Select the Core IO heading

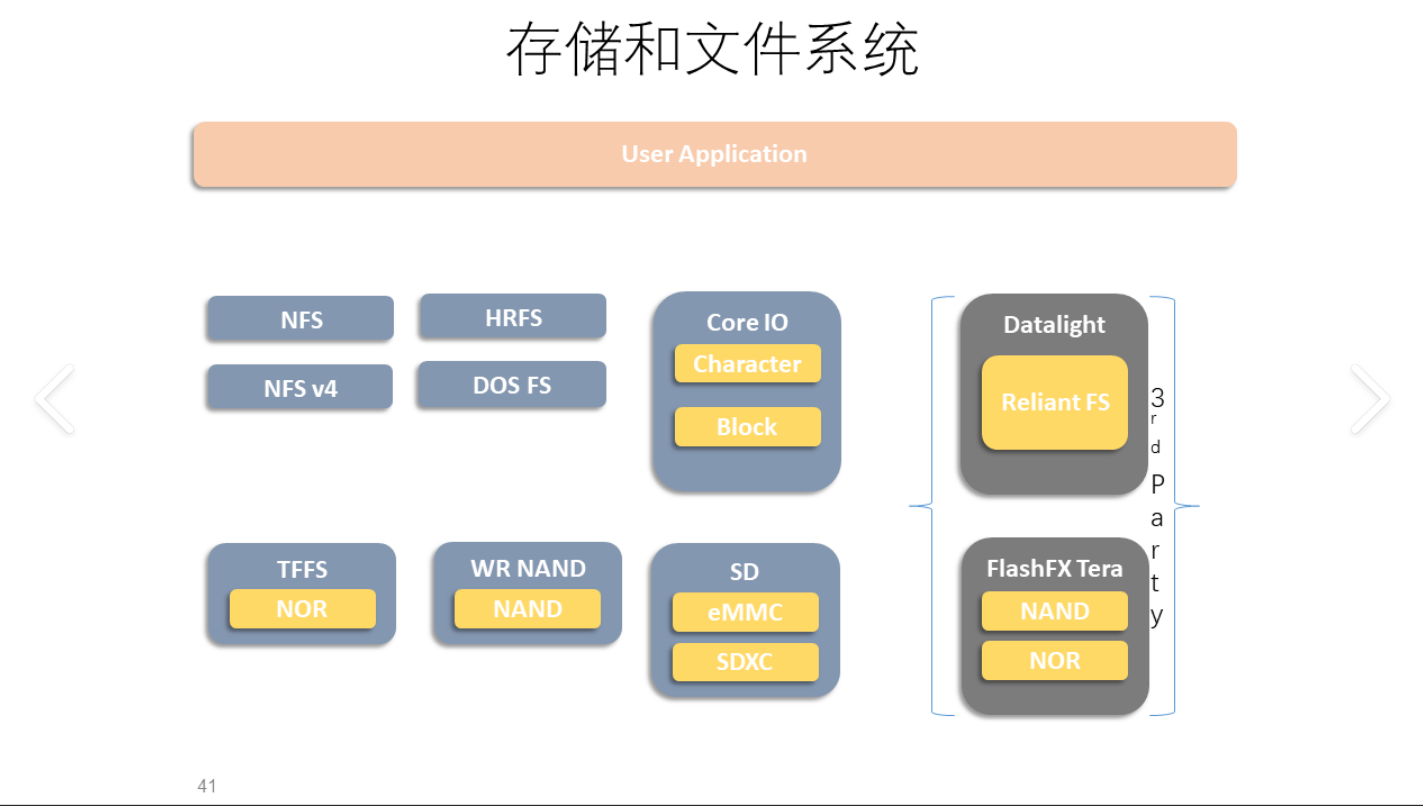pos(747,322)
